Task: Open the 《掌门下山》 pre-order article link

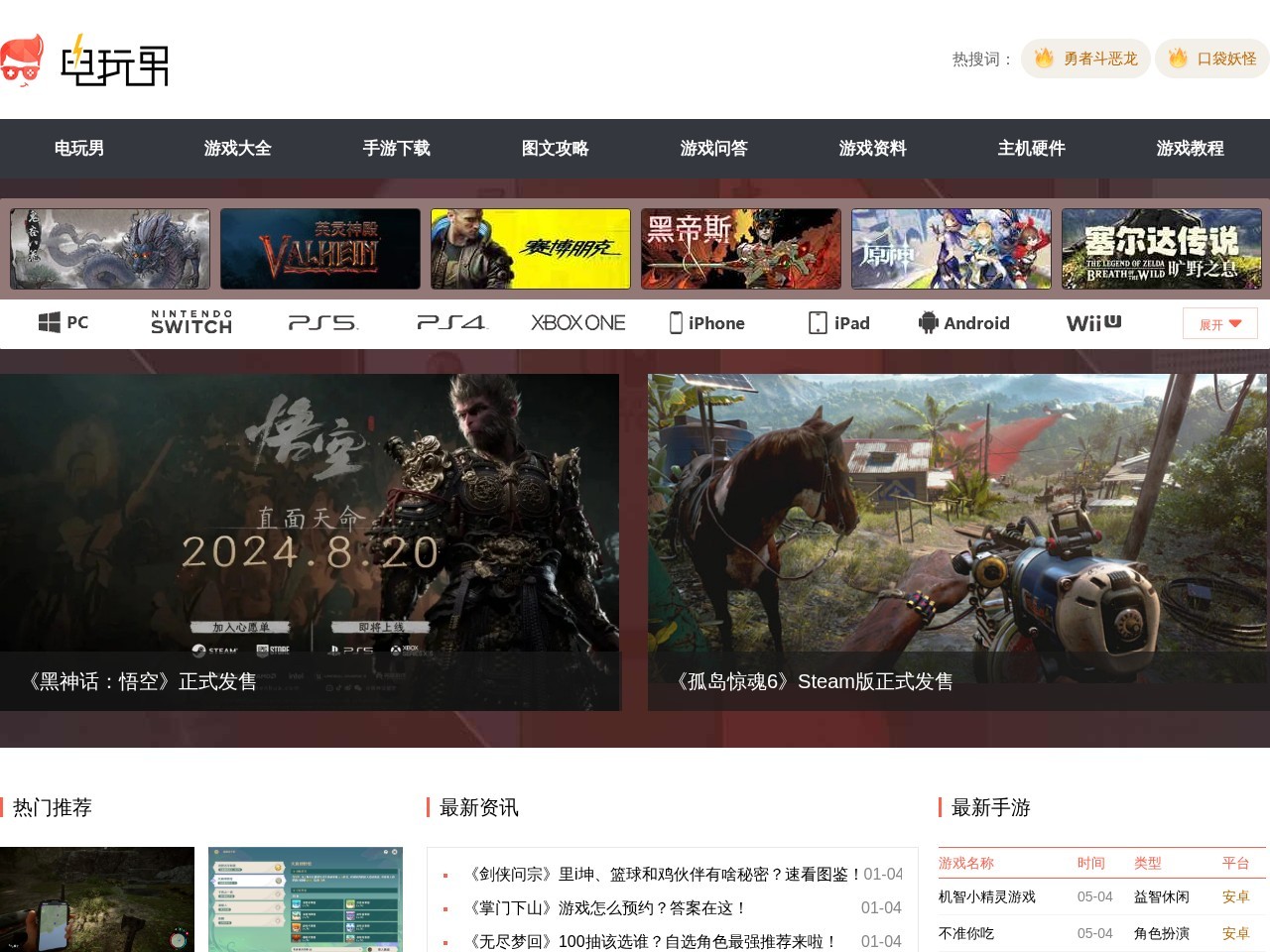Action: click(x=608, y=908)
